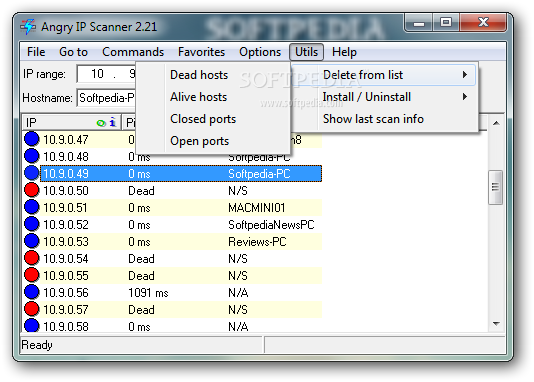Click red status dot for 10.9.0.54
The height and width of the screenshot is (382, 534).
pos(32,258)
